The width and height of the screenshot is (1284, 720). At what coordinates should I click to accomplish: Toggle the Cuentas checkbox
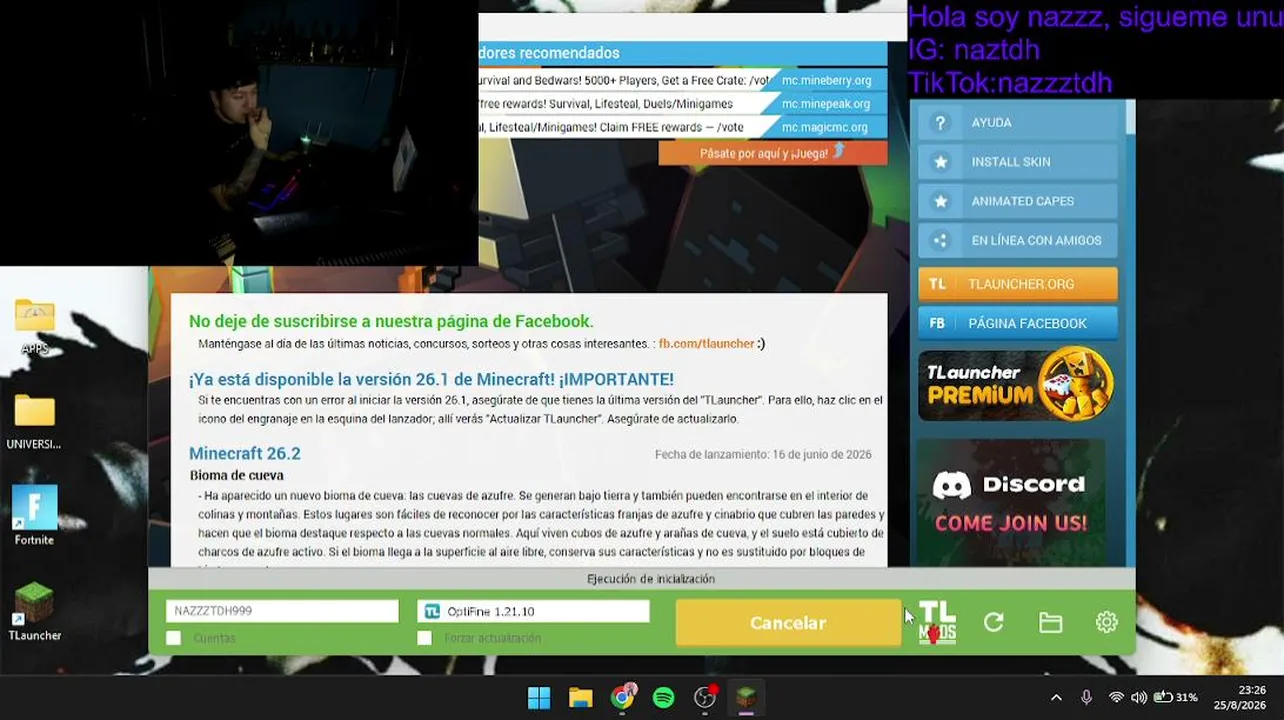174,638
